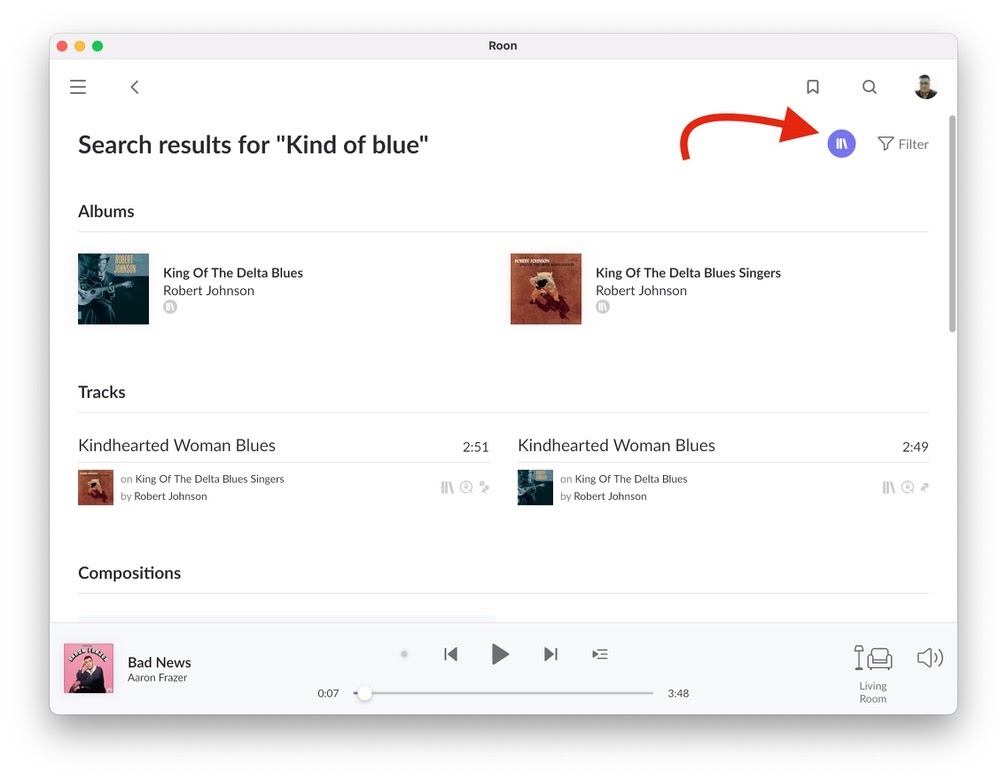The image size is (1007, 780).
Task: Start playback with the Play button
Action: [500, 654]
